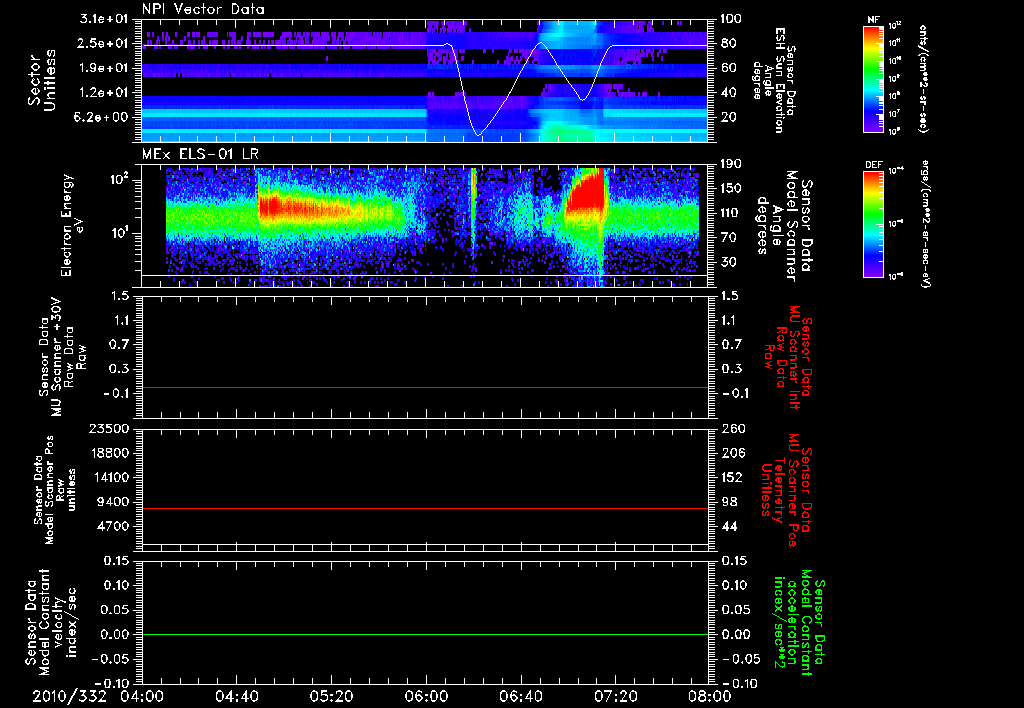Click the 260 telemetry axis tick
Image resolution: width=1024 pixels, height=708 pixels.
tap(732, 428)
